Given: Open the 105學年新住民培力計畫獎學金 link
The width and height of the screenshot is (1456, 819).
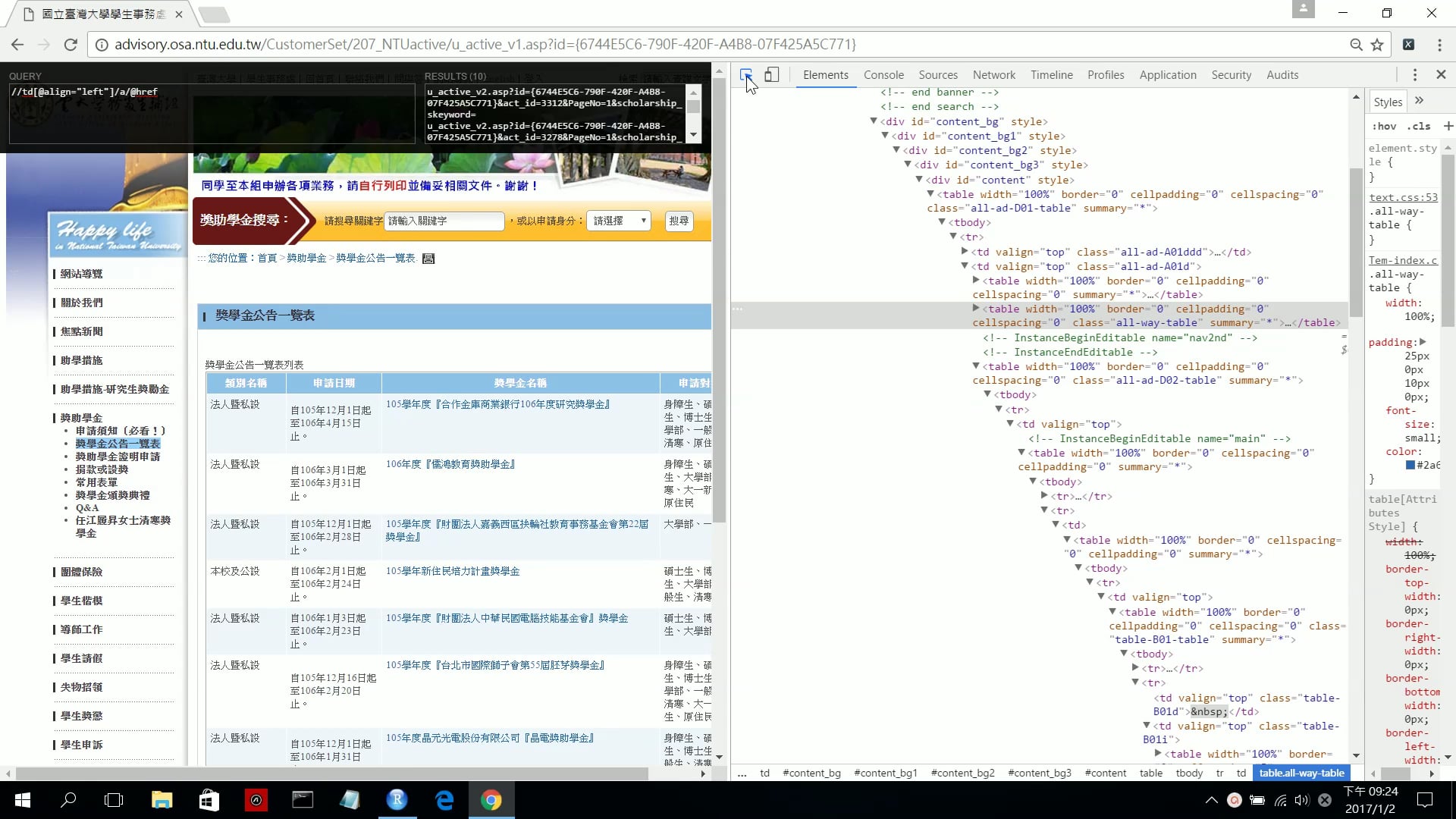Looking at the screenshot, I should 453,571.
